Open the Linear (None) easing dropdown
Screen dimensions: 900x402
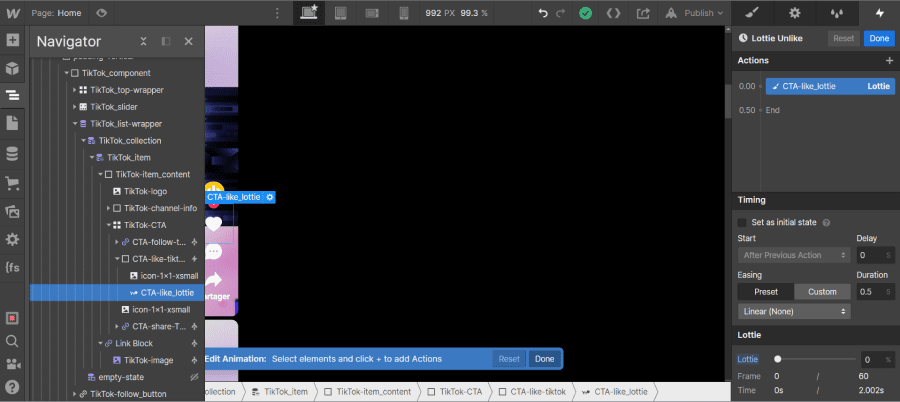pos(794,311)
